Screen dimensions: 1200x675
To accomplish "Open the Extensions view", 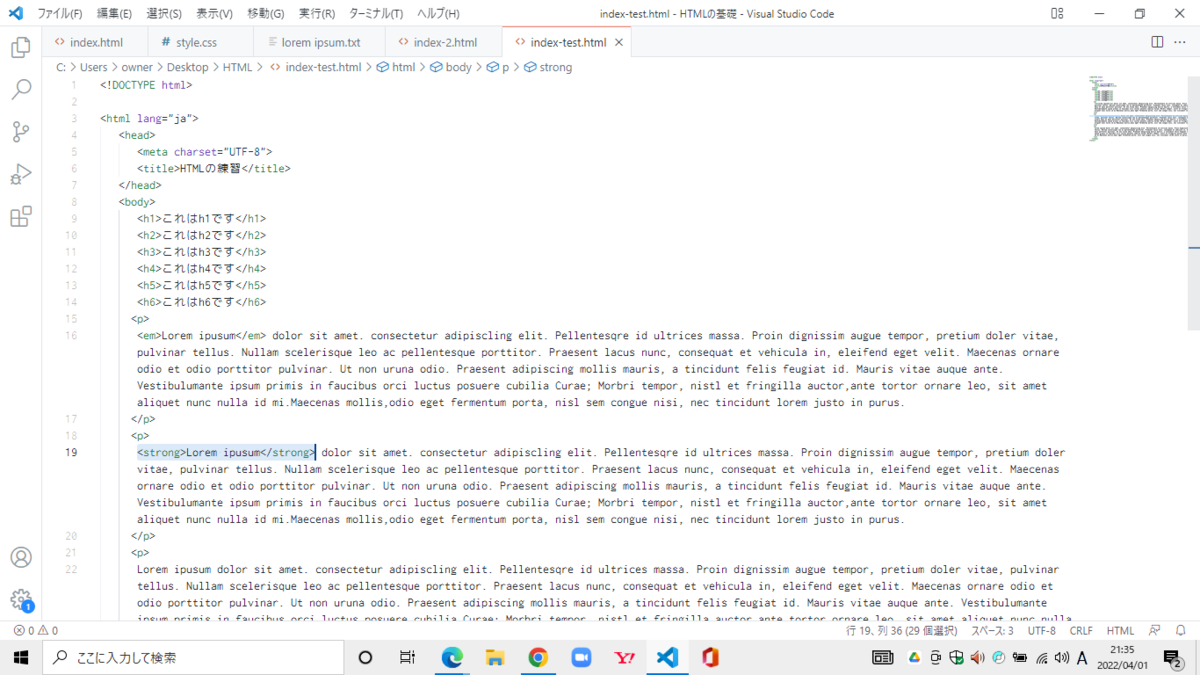I will (x=20, y=217).
